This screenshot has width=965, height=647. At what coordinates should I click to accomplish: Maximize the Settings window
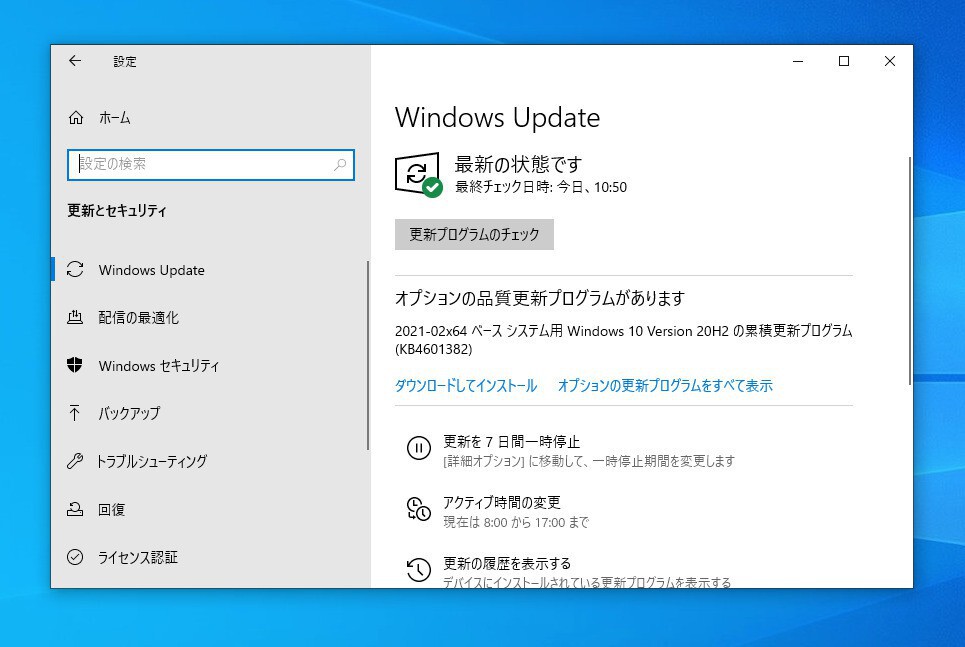click(x=844, y=61)
